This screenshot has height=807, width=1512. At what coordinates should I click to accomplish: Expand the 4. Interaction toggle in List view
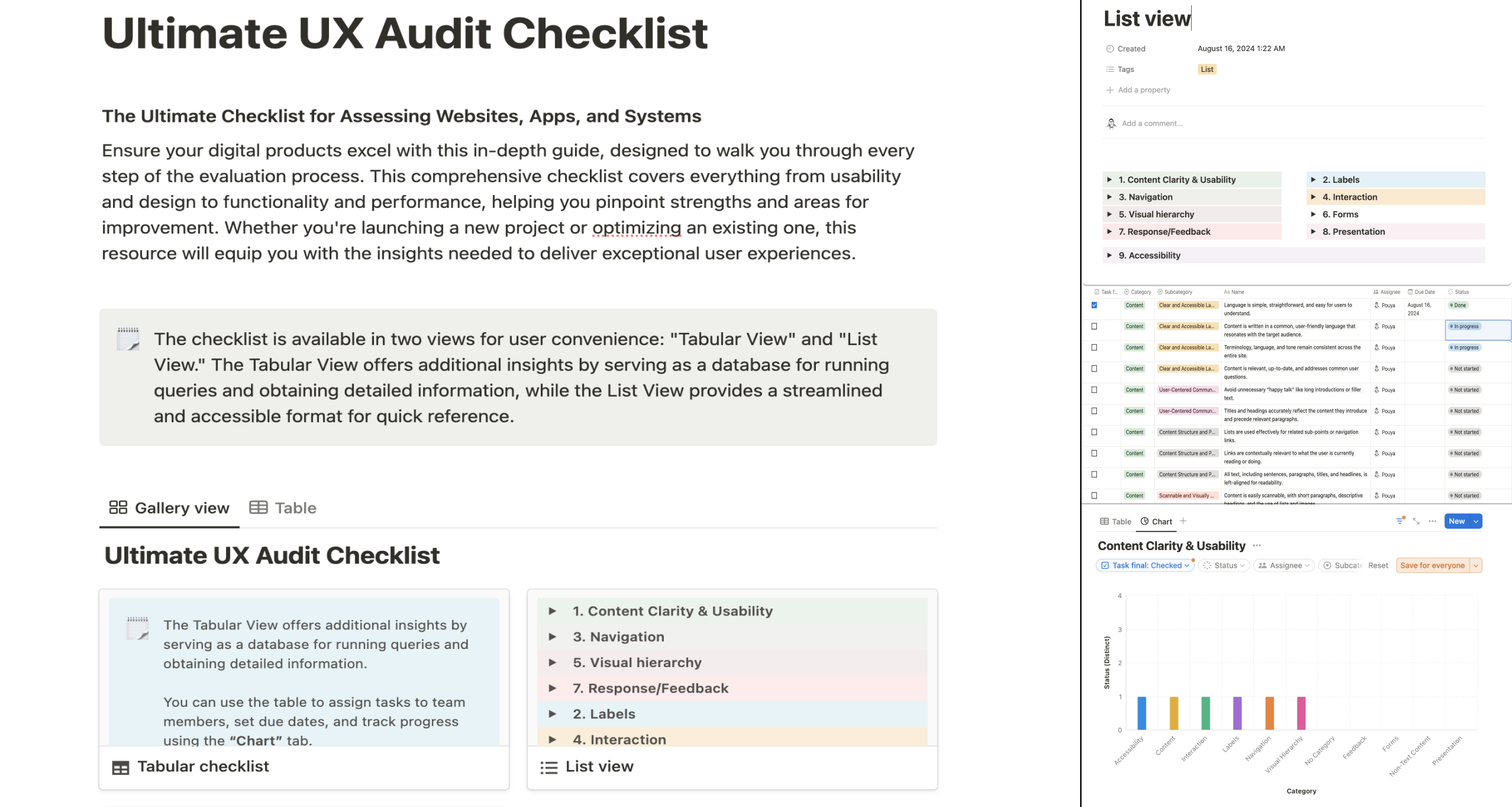(x=1313, y=197)
